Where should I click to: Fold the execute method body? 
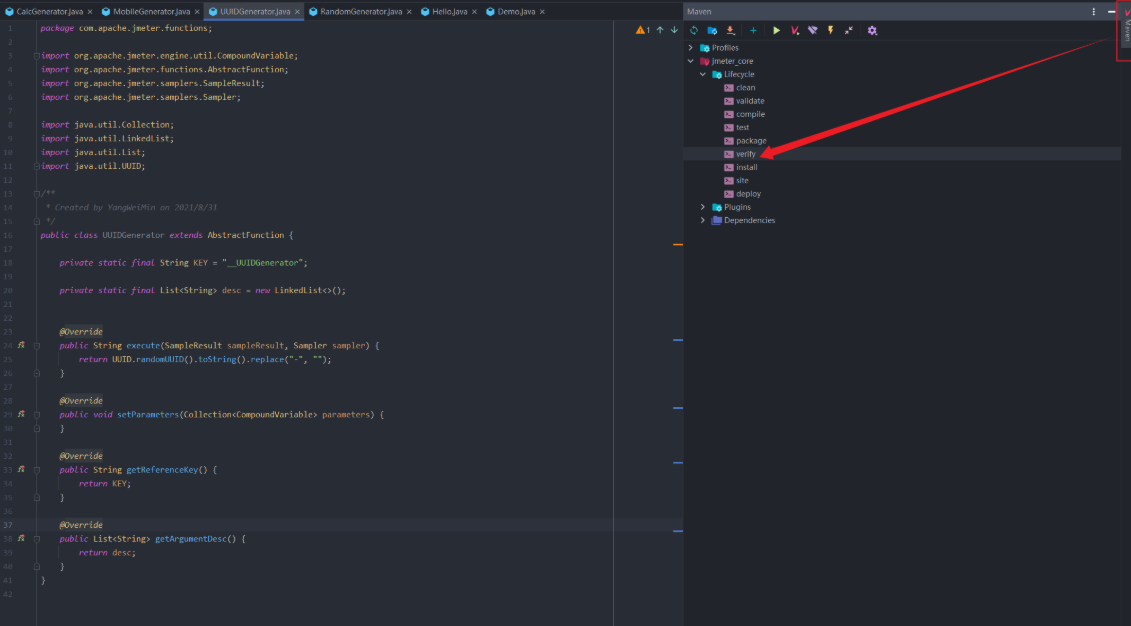(x=37, y=345)
